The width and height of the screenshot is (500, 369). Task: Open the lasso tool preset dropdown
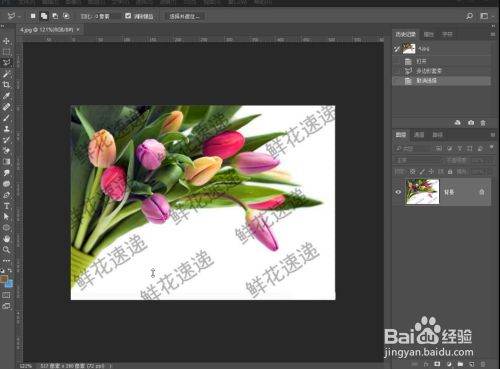click(14, 16)
